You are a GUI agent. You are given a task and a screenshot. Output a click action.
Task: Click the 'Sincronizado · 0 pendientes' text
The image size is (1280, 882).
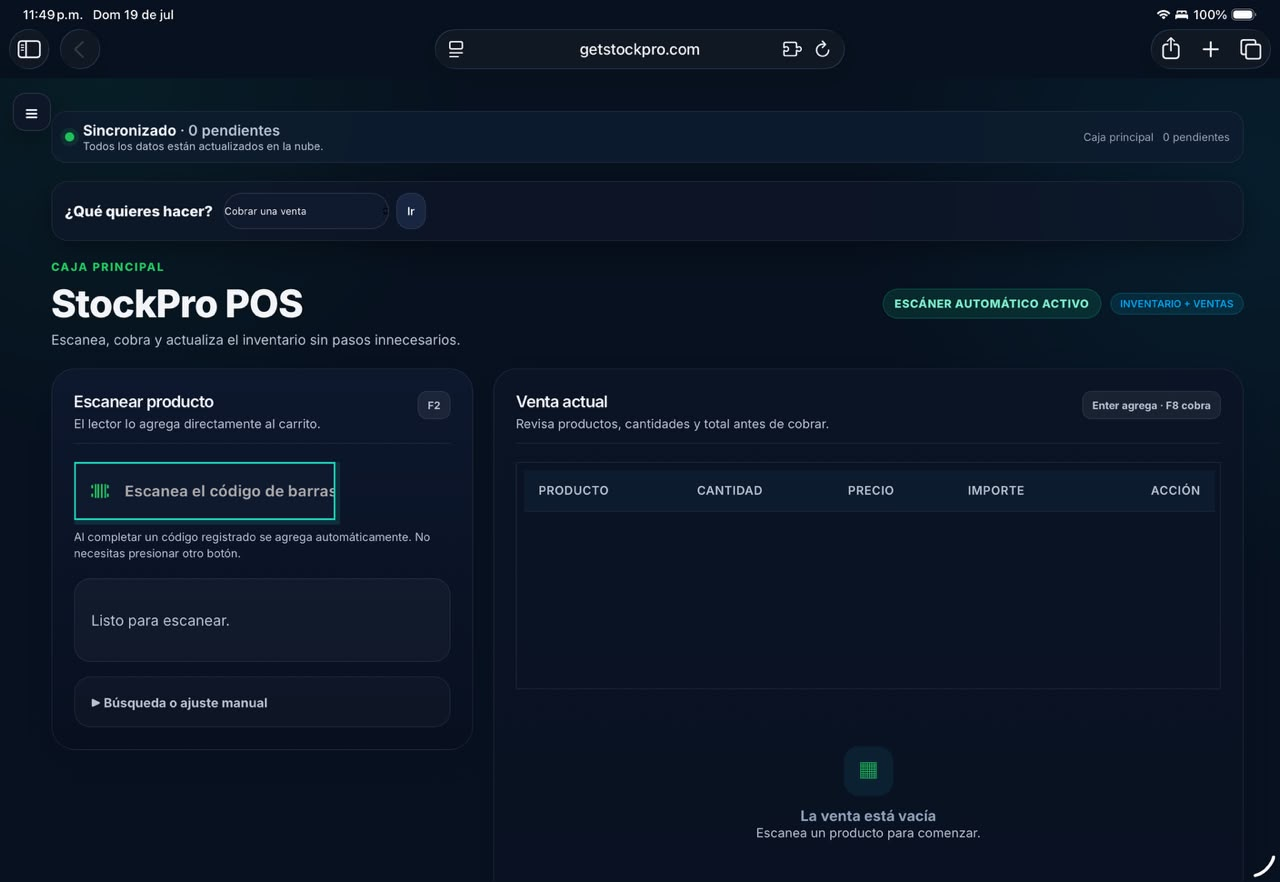tap(181, 130)
